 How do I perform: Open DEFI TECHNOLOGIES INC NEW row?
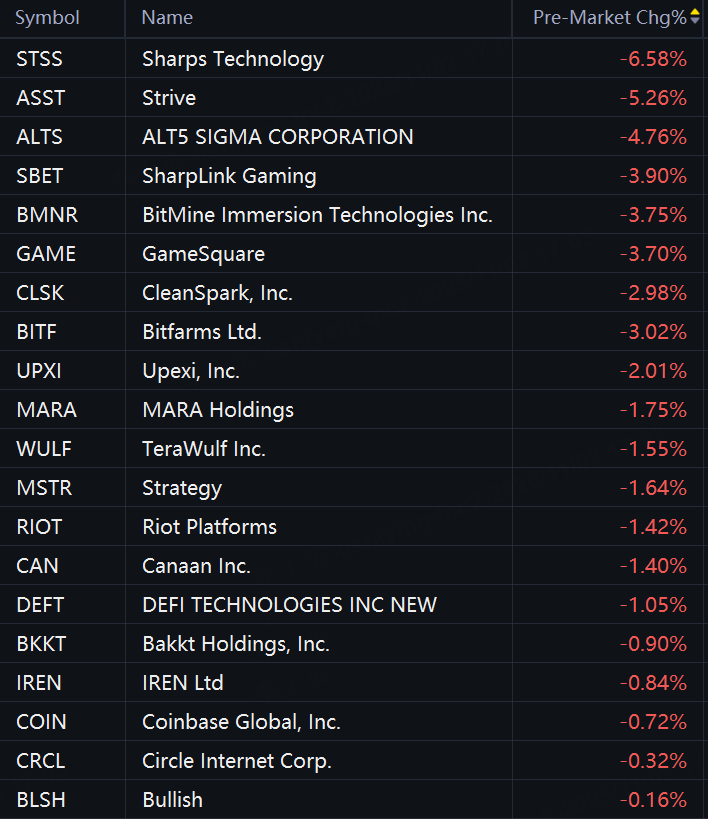[289, 605]
